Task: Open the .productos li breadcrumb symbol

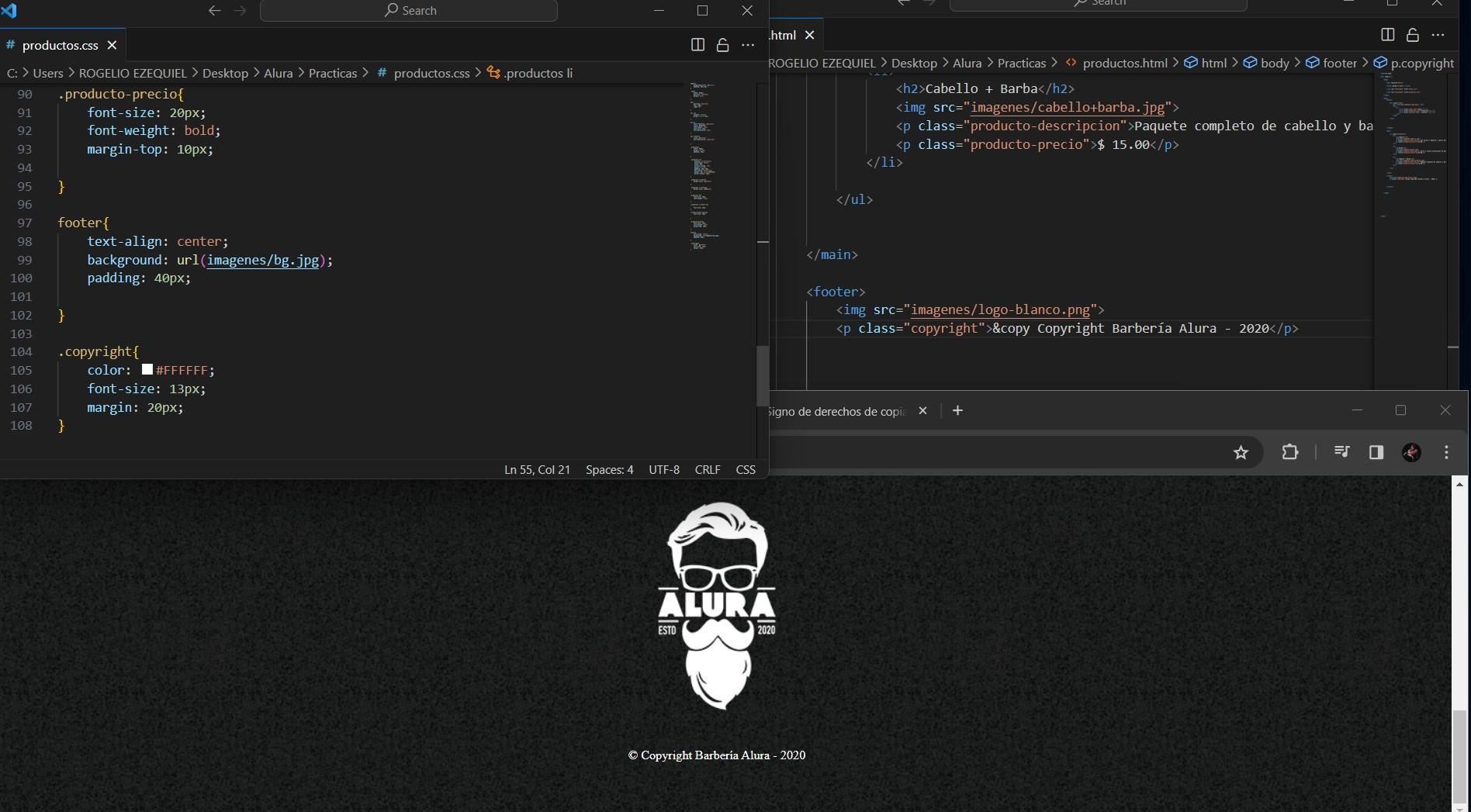Action: pos(530,73)
